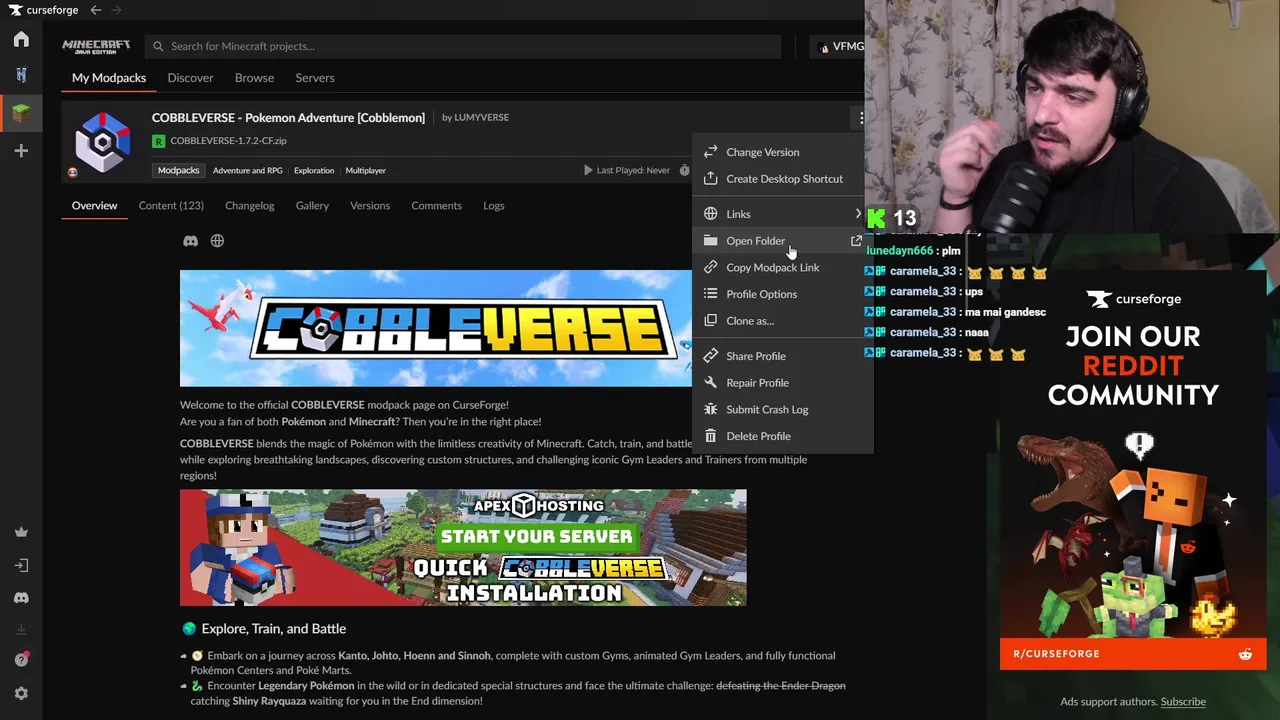Image resolution: width=1280 pixels, height=720 pixels.
Task: Click the VFMG account profile button
Action: click(x=839, y=46)
